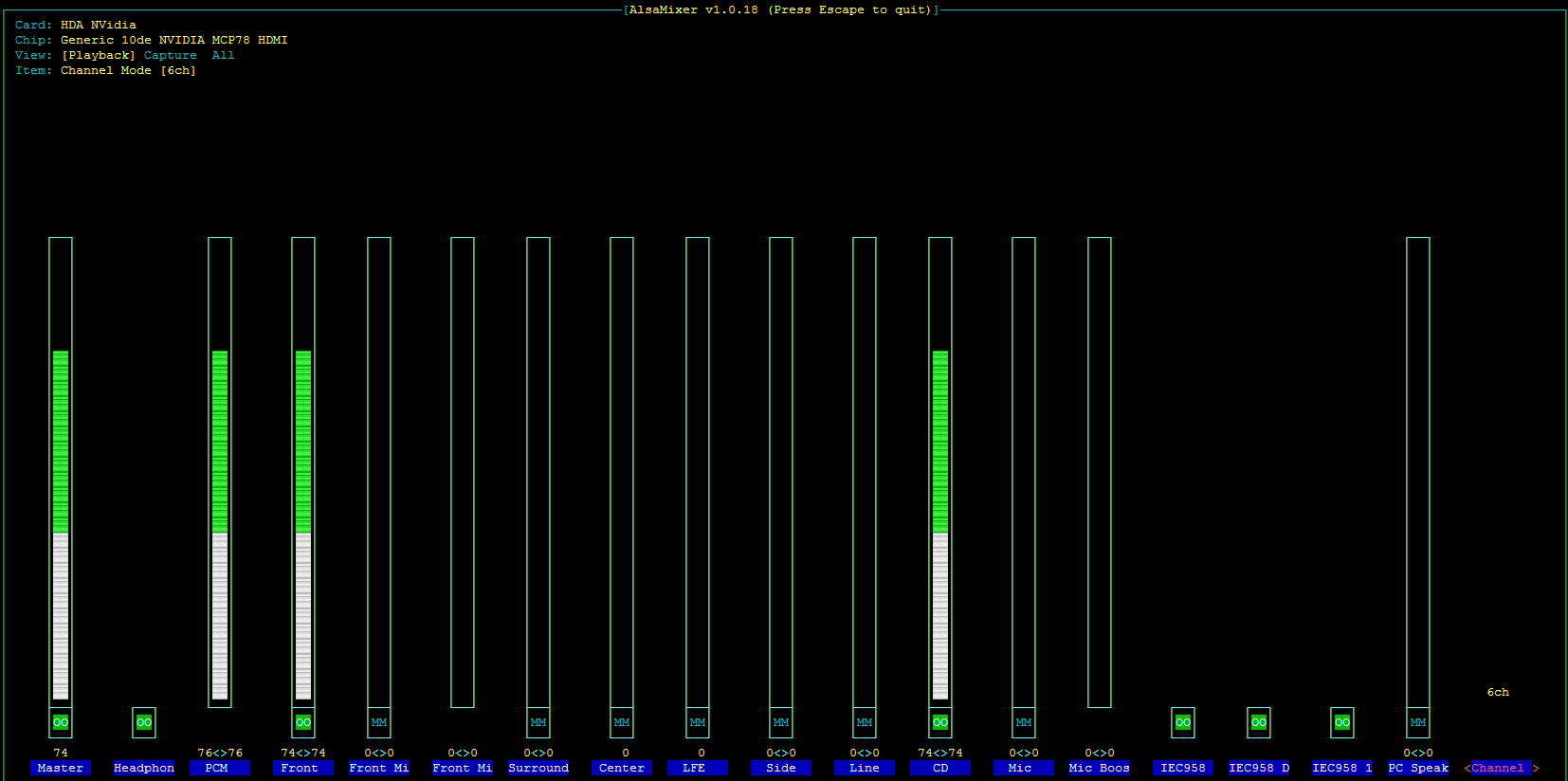The height and width of the screenshot is (781, 1568).
Task: Toggle the Master mute indicator box
Action: click(x=61, y=722)
